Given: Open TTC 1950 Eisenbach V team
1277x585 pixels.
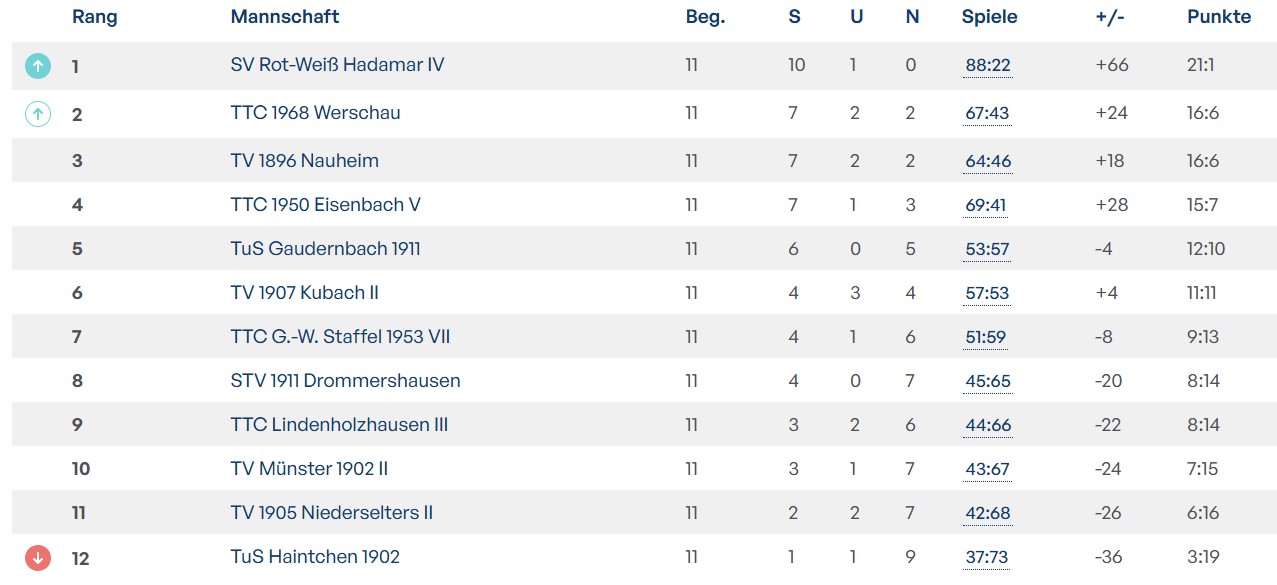Looking at the screenshot, I should point(325,205).
